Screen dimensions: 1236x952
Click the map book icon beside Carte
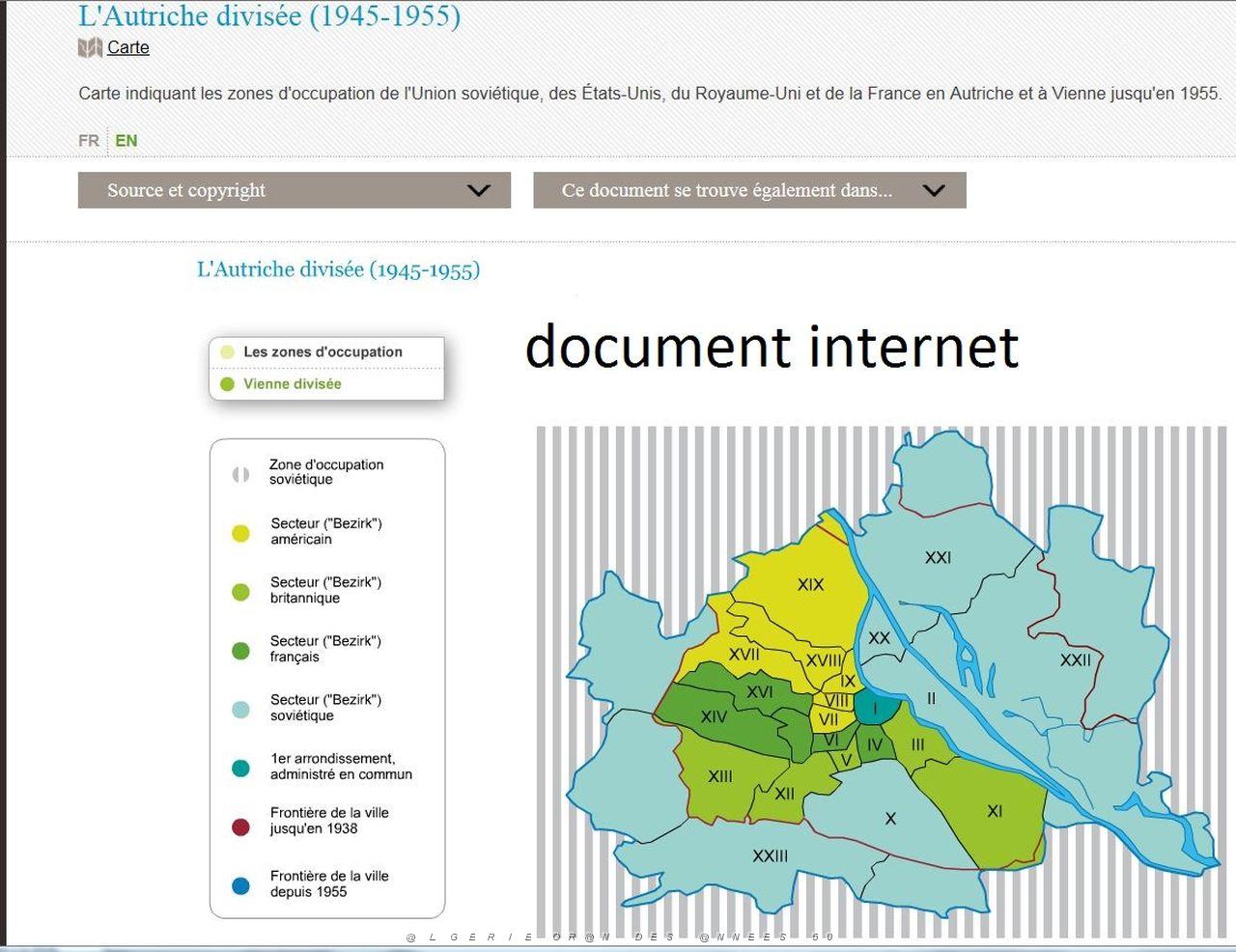[x=90, y=47]
